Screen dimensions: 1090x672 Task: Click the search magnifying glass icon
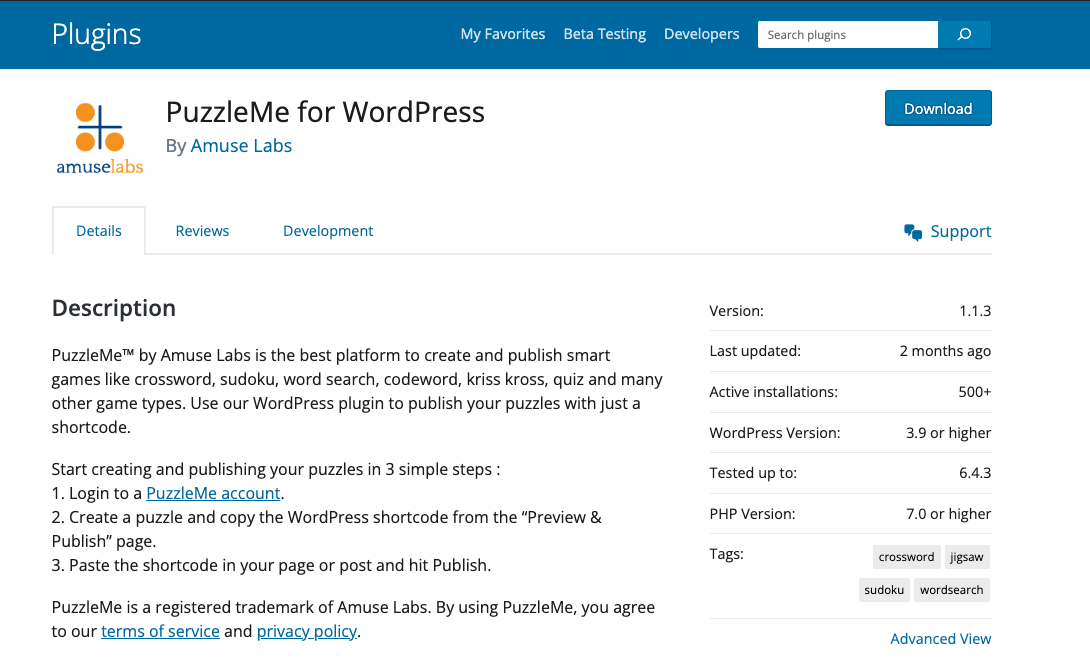[963, 34]
